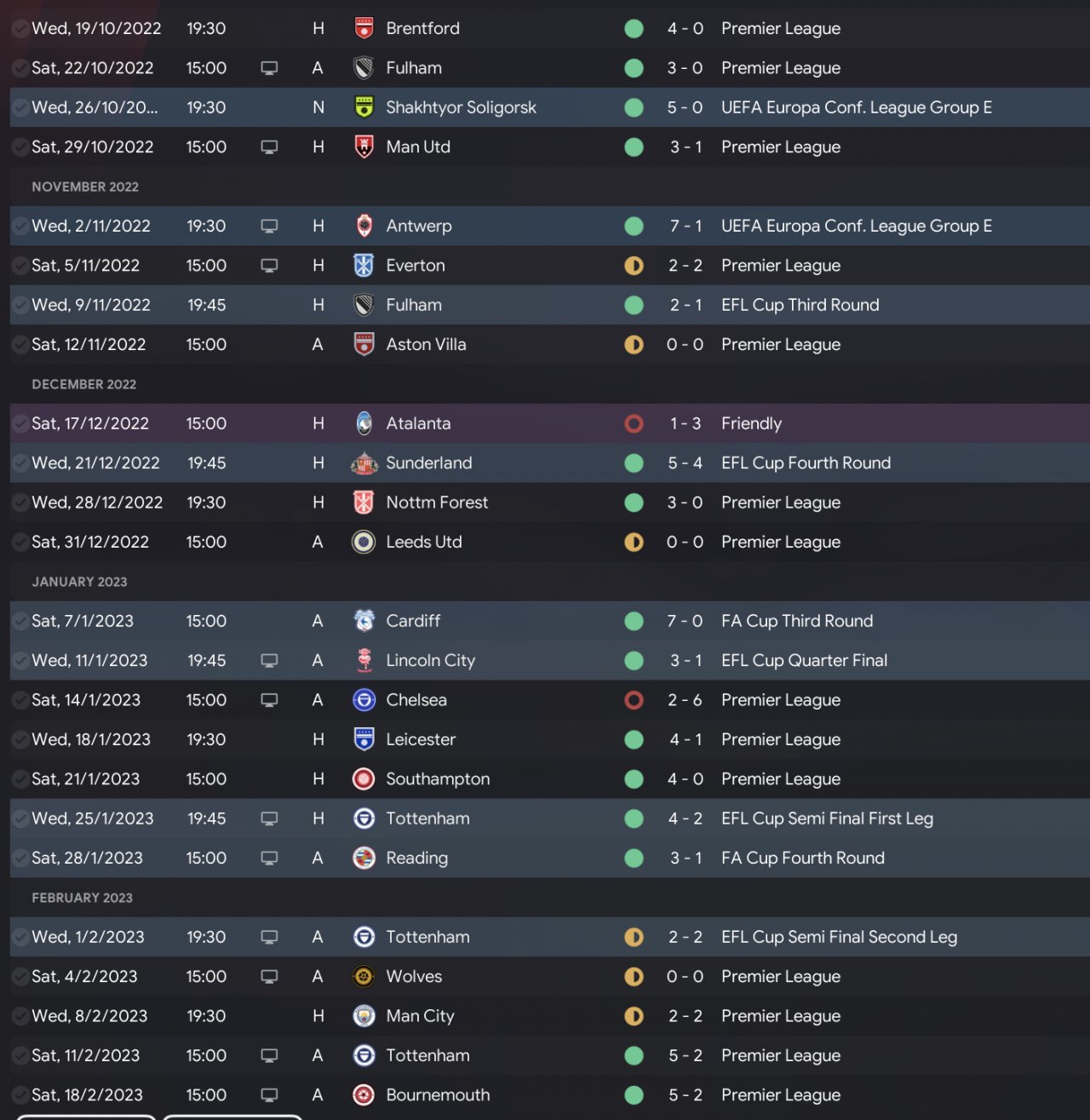Viewport: 1090px width, 1120px height.
Task: Toggle the checkmark beside Sat, 17/12/2022 friendly
Action: [19, 423]
